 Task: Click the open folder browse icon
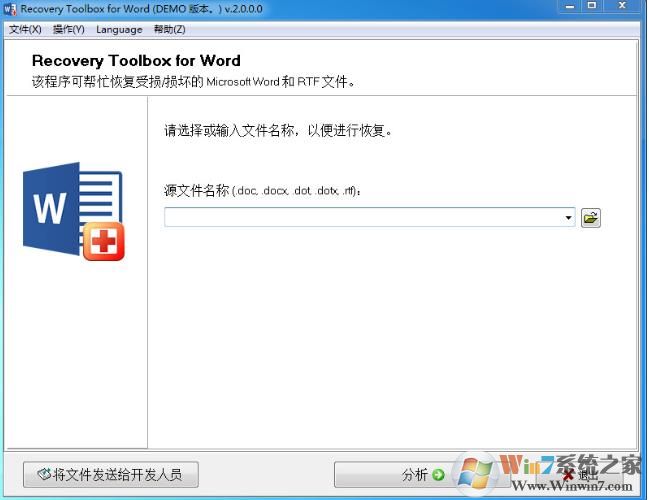coord(591,218)
